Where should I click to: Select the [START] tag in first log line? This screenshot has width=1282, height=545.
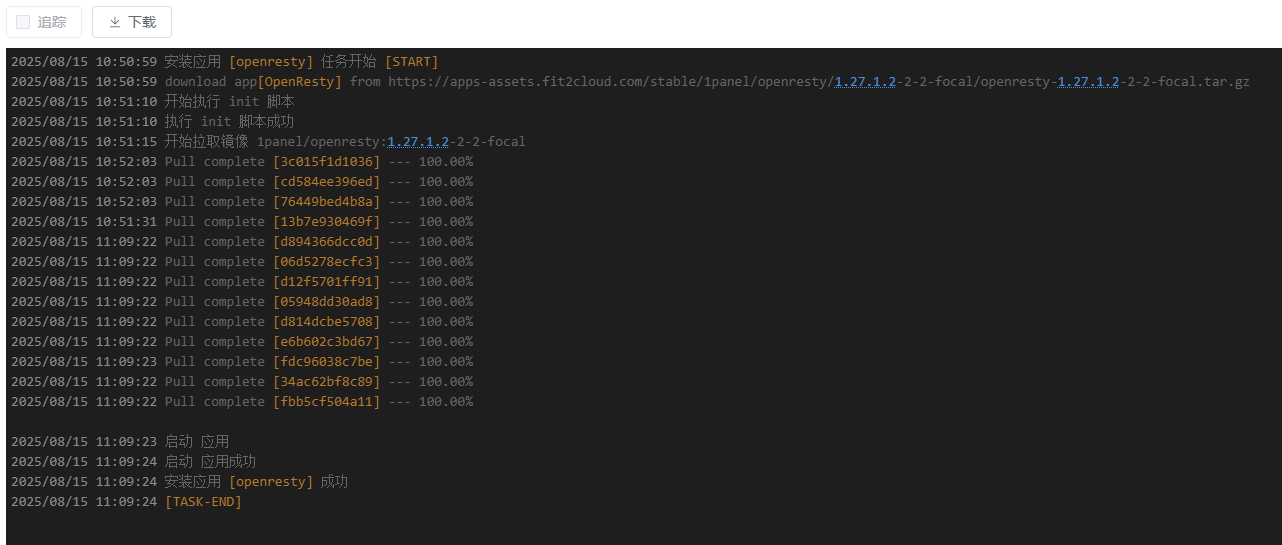coord(411,62)
